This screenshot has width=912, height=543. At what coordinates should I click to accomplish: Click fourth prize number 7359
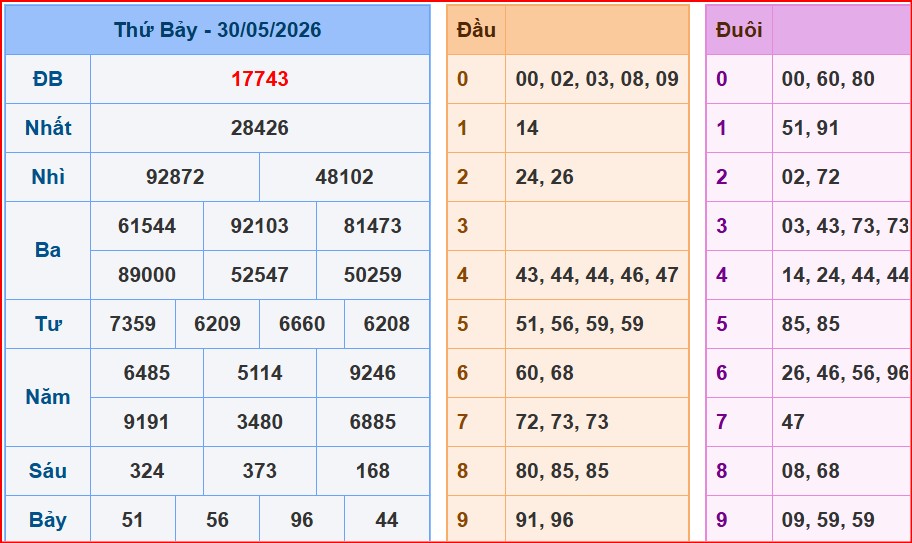[x=133, y=324]
